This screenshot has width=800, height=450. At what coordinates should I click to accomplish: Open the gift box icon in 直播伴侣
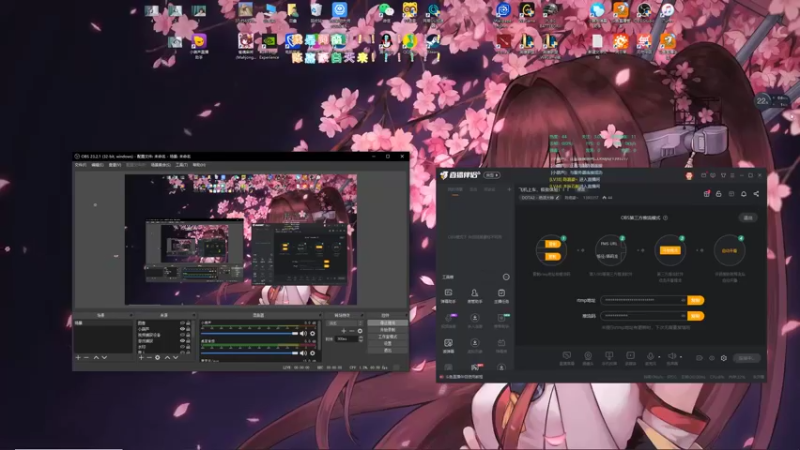(x=707, y=194)
